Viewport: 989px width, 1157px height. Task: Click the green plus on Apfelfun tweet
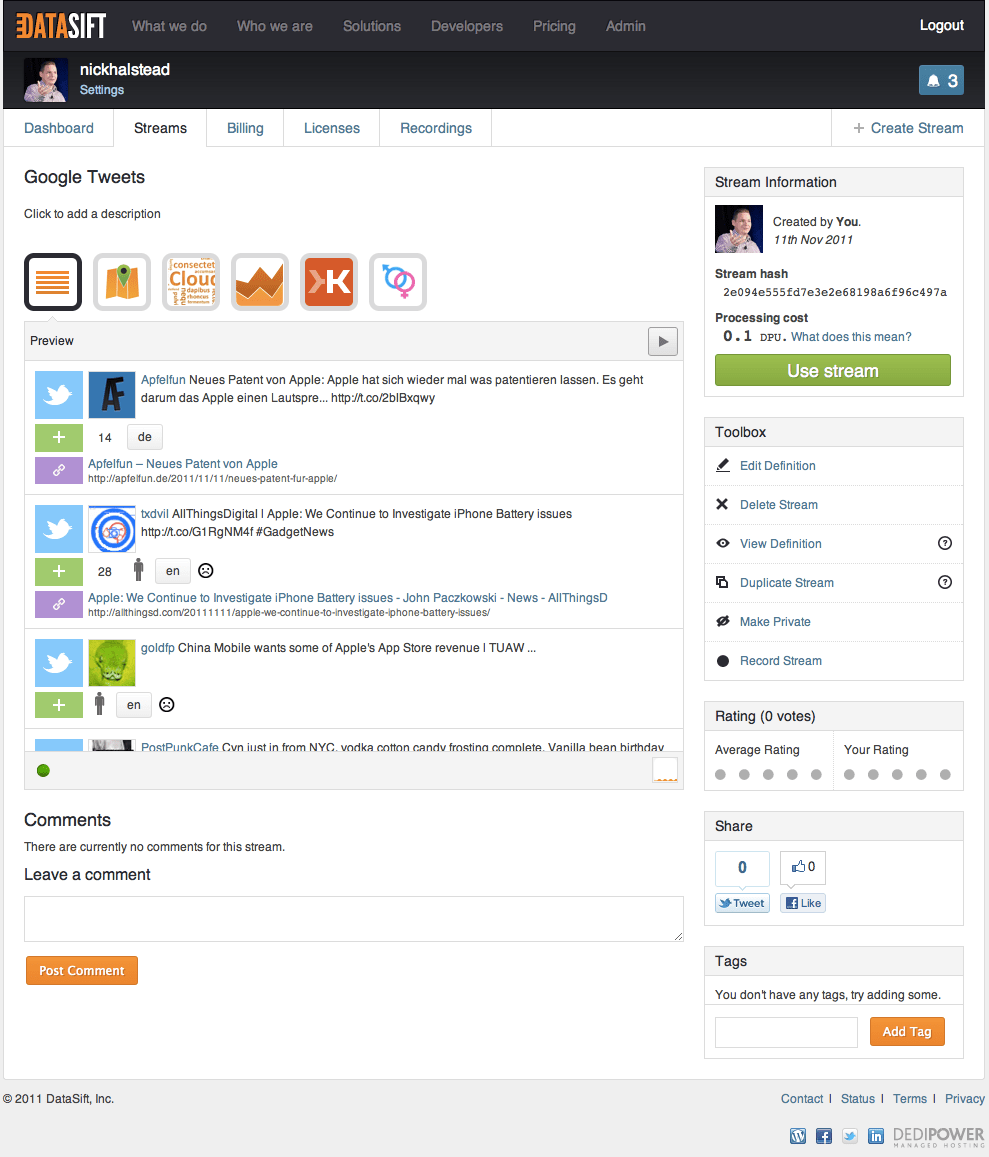click(x=59, y=438)
